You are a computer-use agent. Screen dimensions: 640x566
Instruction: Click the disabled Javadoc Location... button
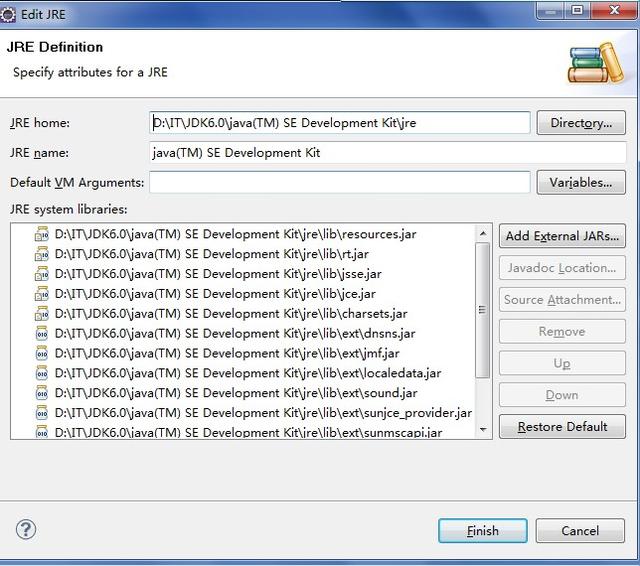562,268
